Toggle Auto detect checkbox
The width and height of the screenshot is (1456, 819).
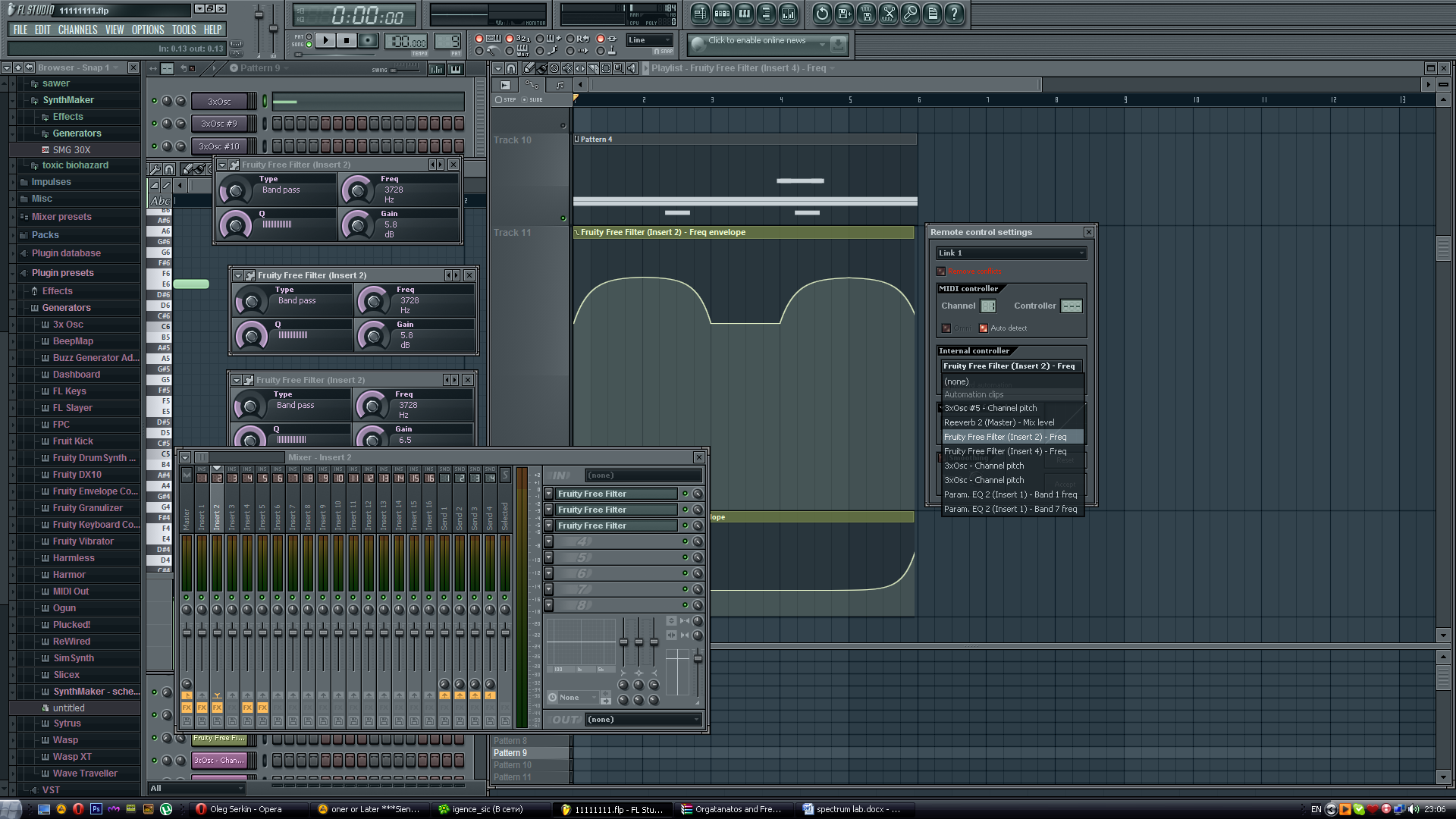tap(984, 328)
